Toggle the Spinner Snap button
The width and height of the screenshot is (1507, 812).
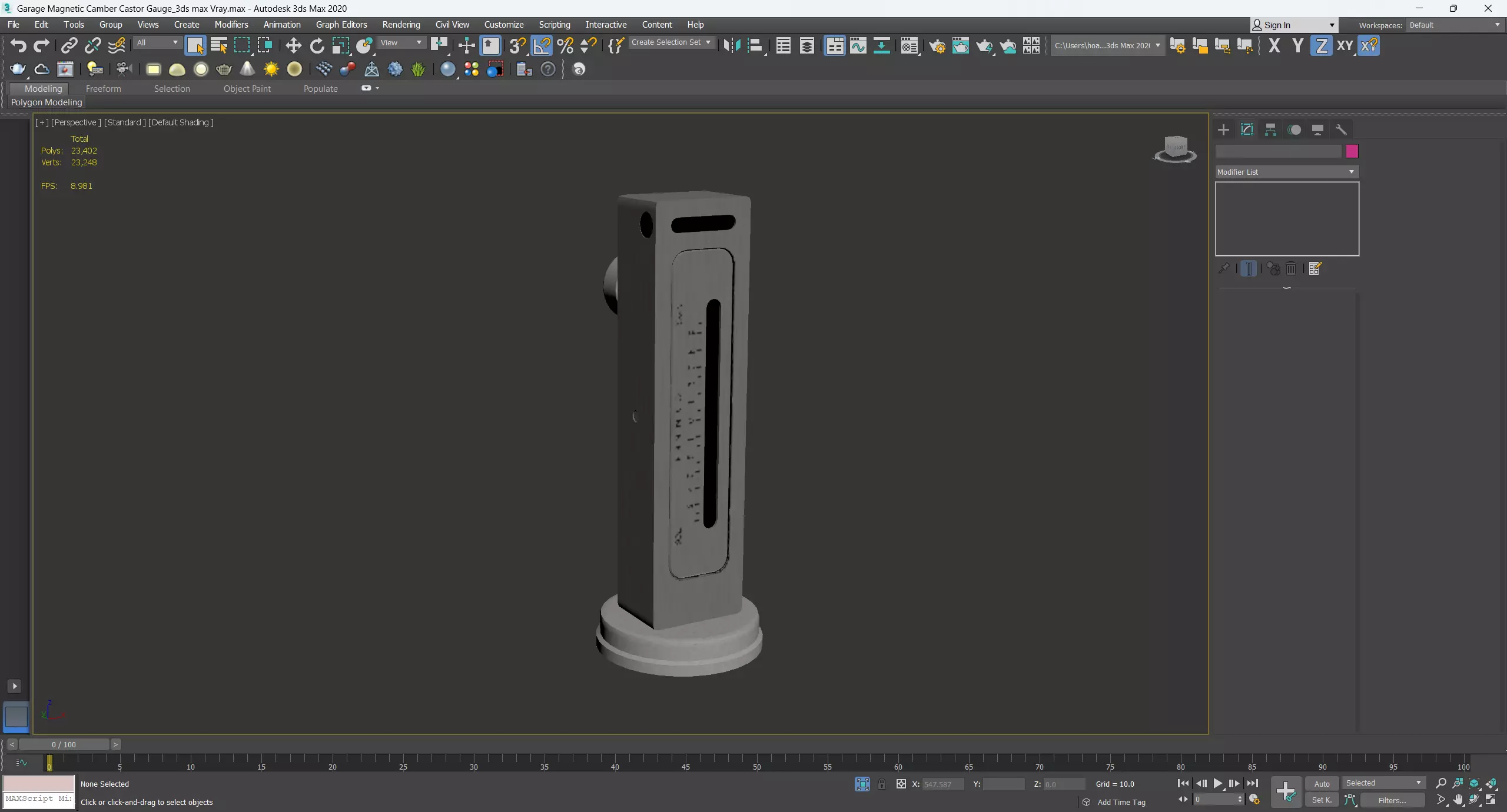(x=588, y=45)
